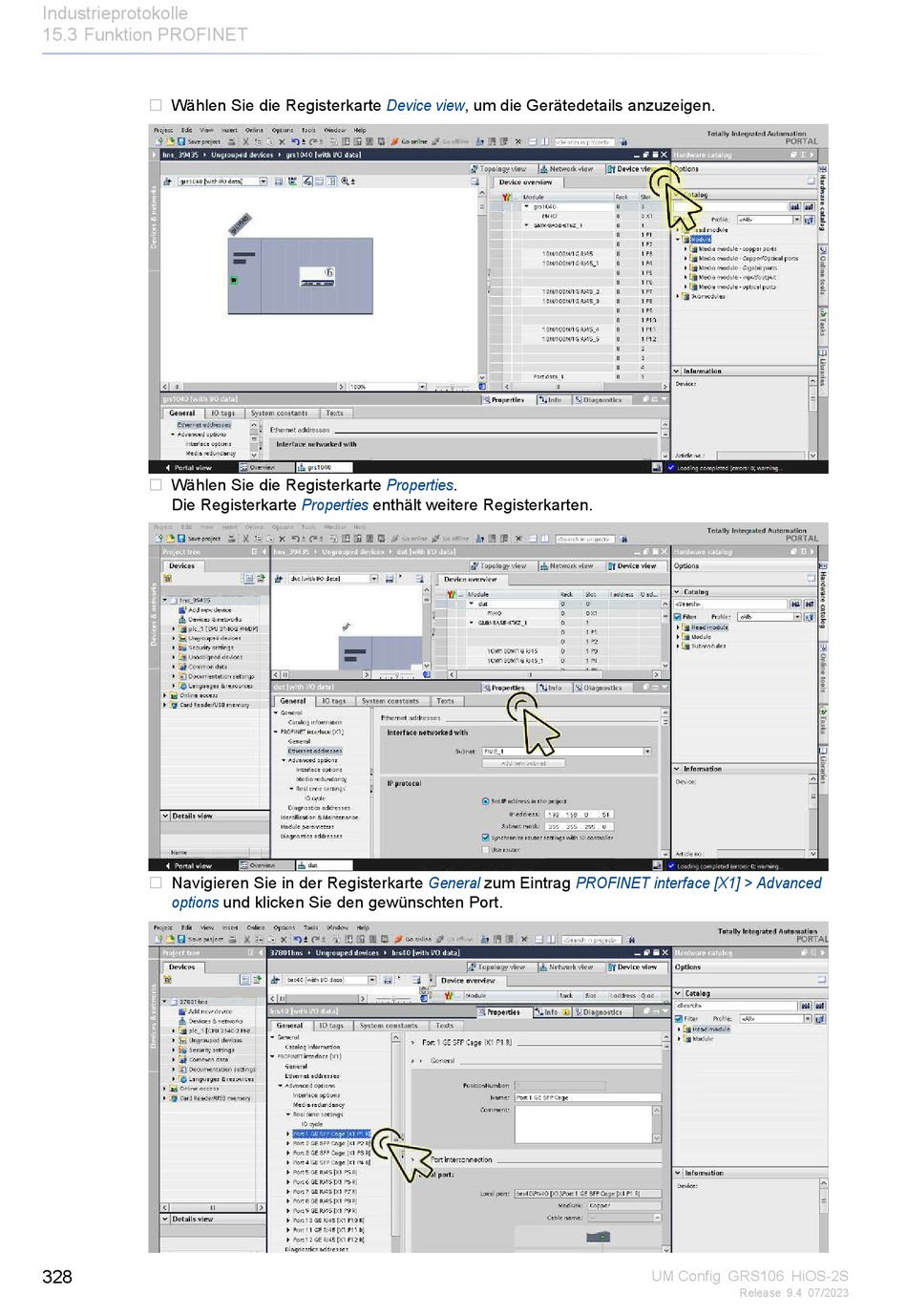907x1316 pixels.
Task: Collapse the Information section in grs1040 hardware catalog
Action: tap(677, 371)
